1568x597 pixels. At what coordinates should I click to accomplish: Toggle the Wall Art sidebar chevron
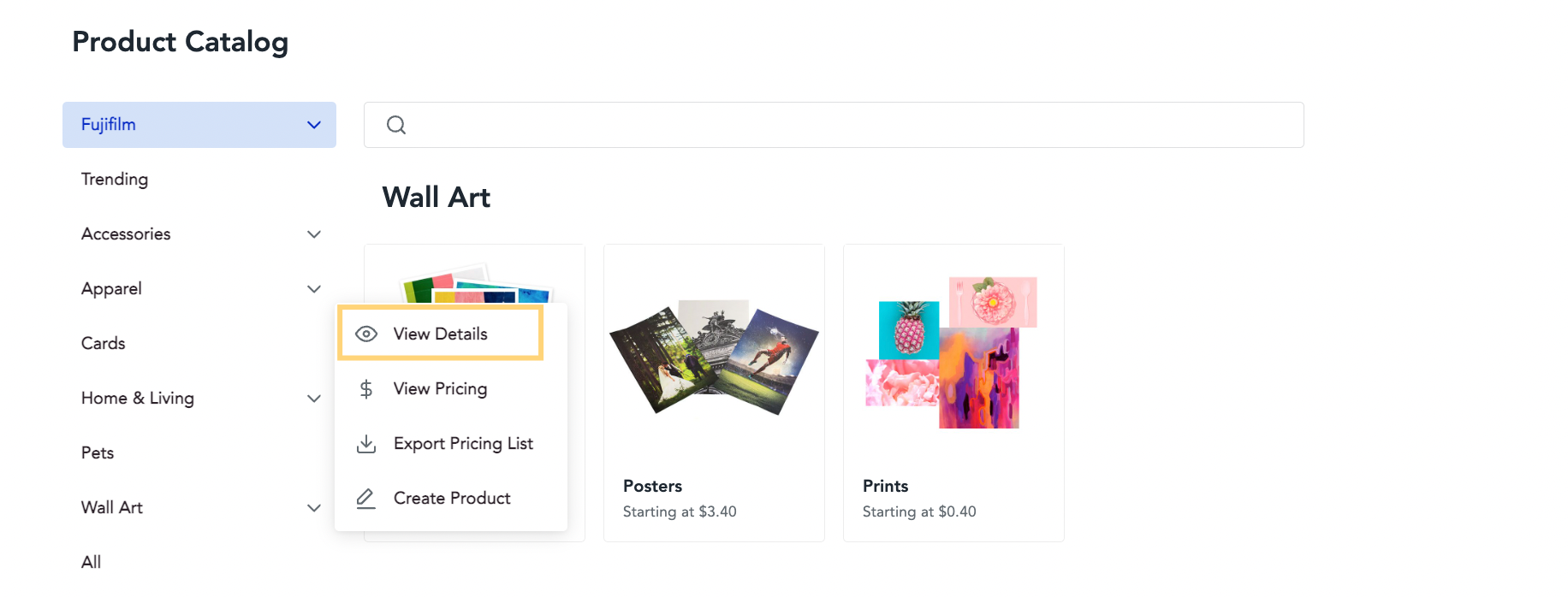pyautogui.click(x=314, y=508)
